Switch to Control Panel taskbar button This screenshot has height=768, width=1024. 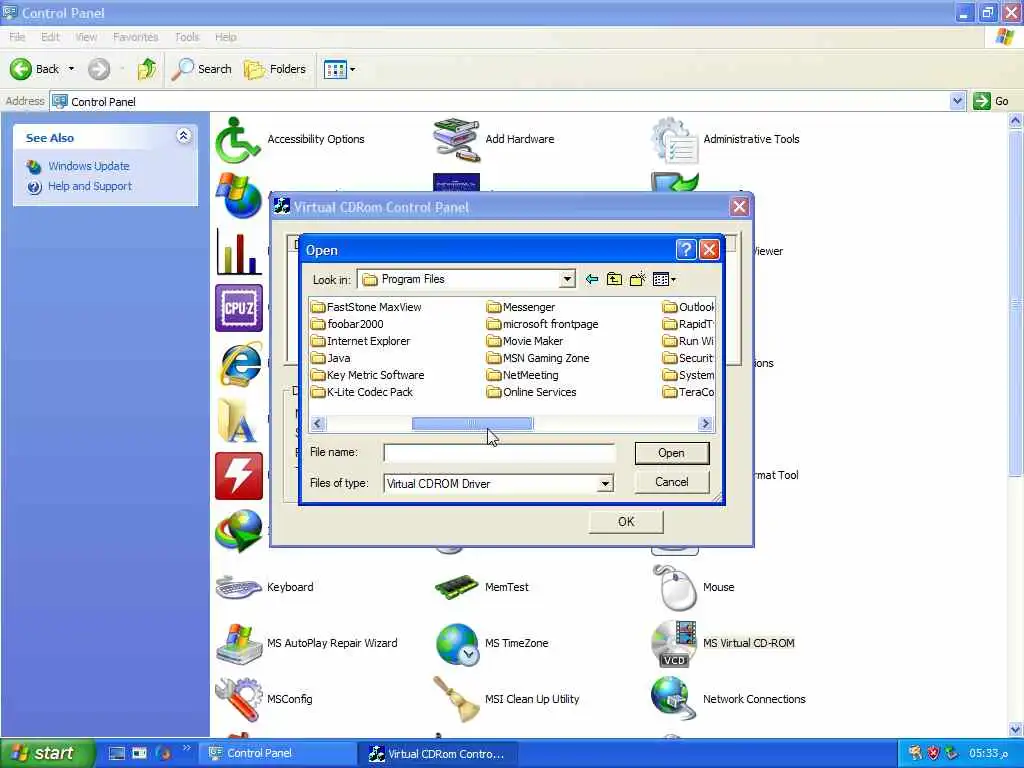pyautogui.click(x=276, y=754)
